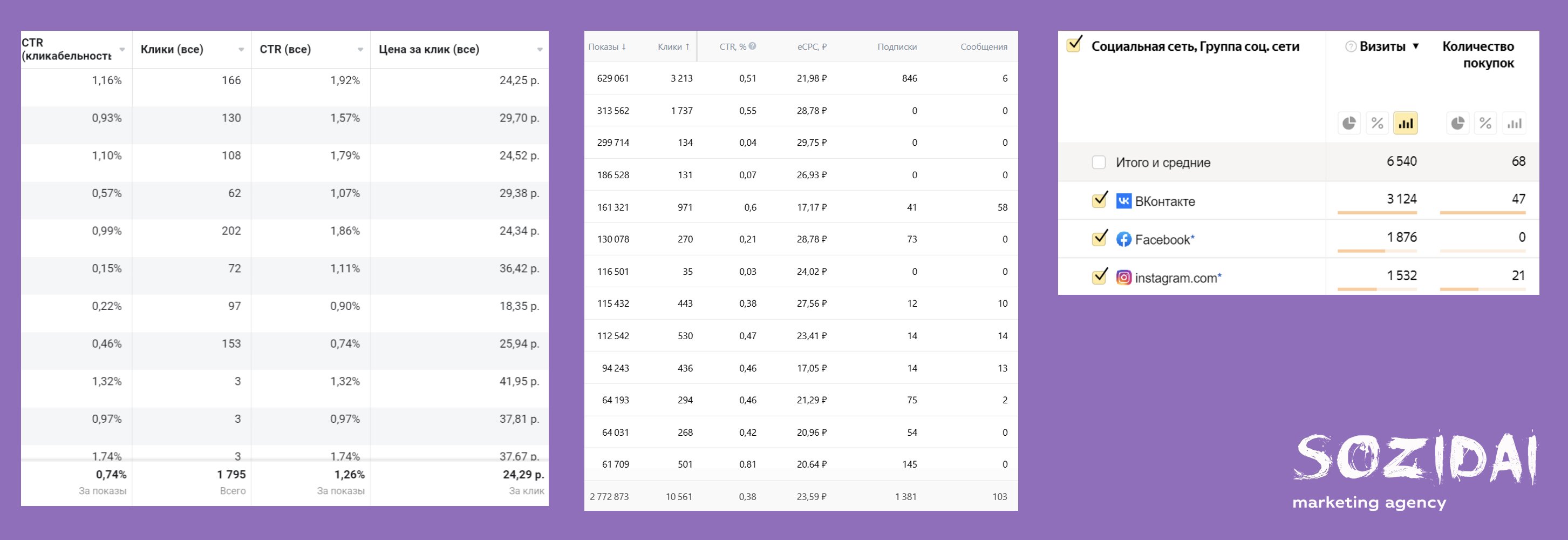
Task: Expand the CTR (все) column dropdown arrow
Action: click(x=360, y=50)
